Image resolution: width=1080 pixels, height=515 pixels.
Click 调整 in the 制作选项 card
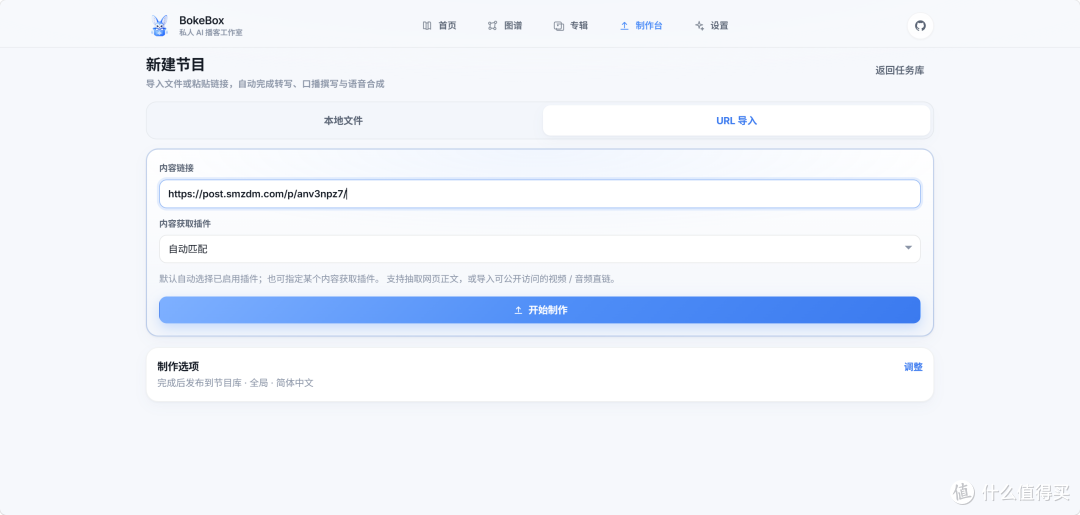[913, 367]
